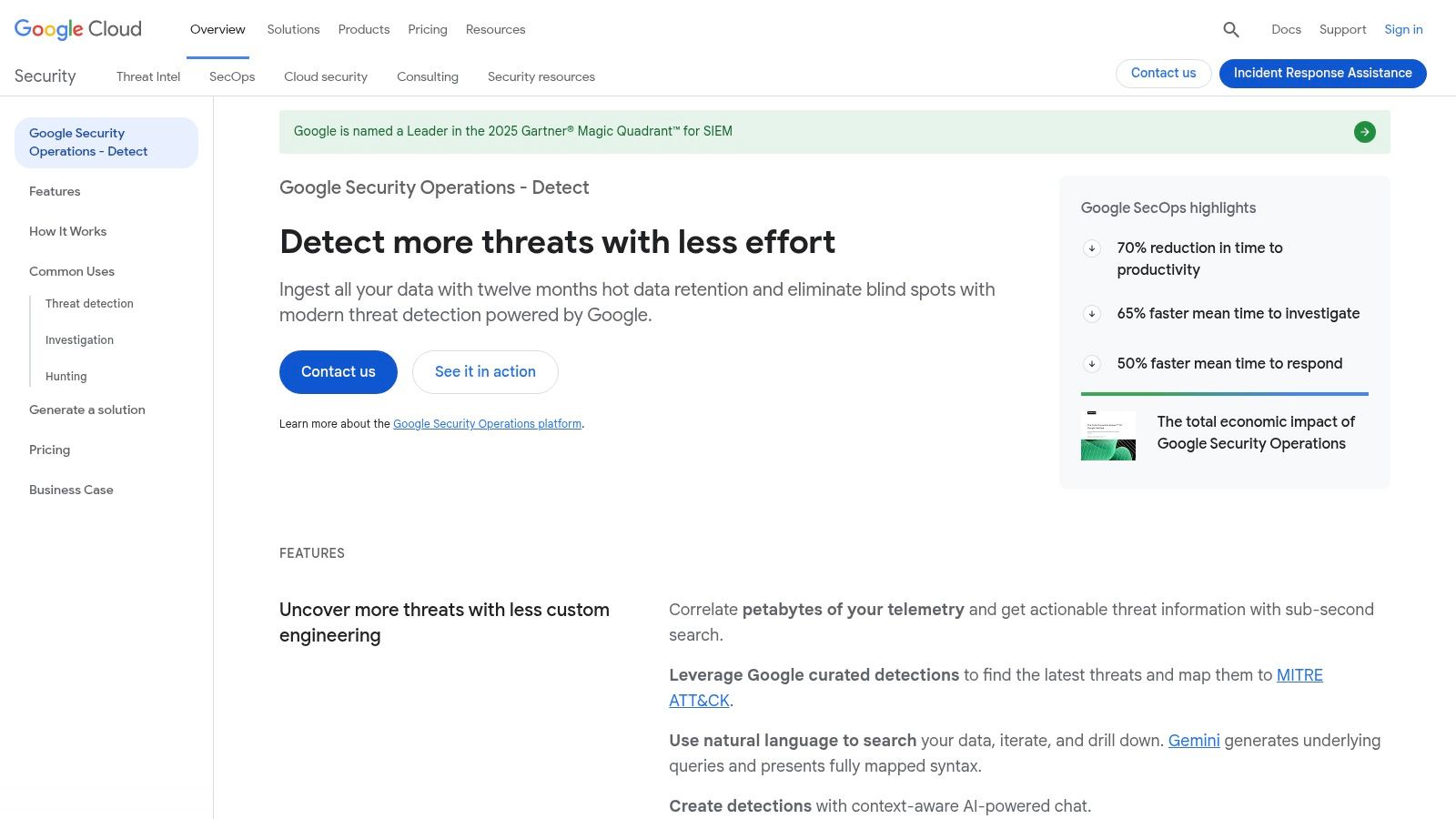Open the economic impact report thumbnail
The width and height of the screenshot is (1456, 819).
pos(1108,436)
